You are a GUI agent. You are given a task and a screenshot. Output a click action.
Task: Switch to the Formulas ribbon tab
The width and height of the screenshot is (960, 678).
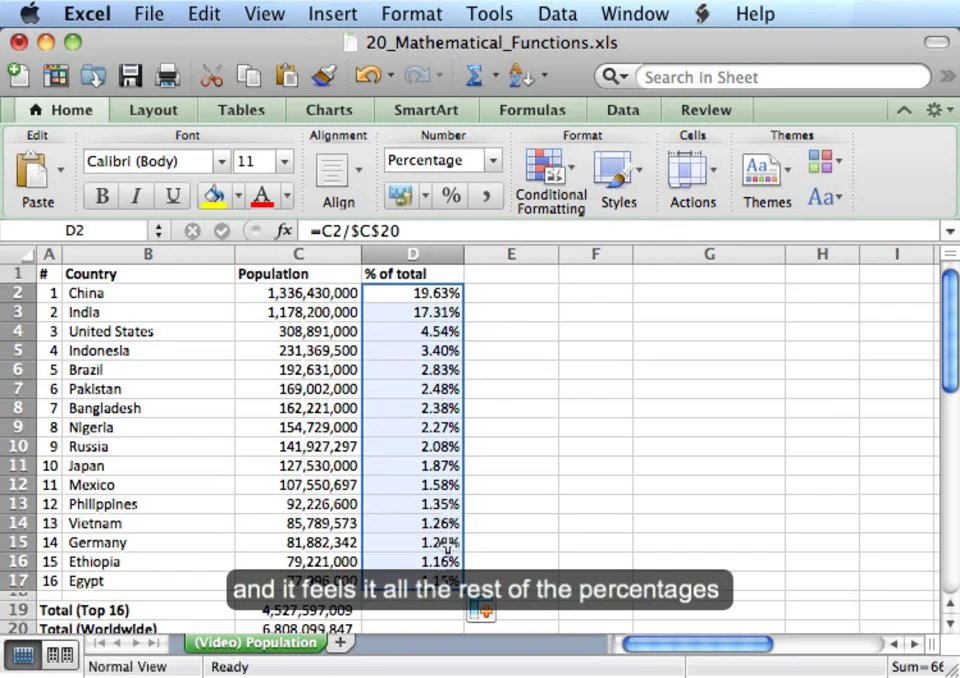532,110
